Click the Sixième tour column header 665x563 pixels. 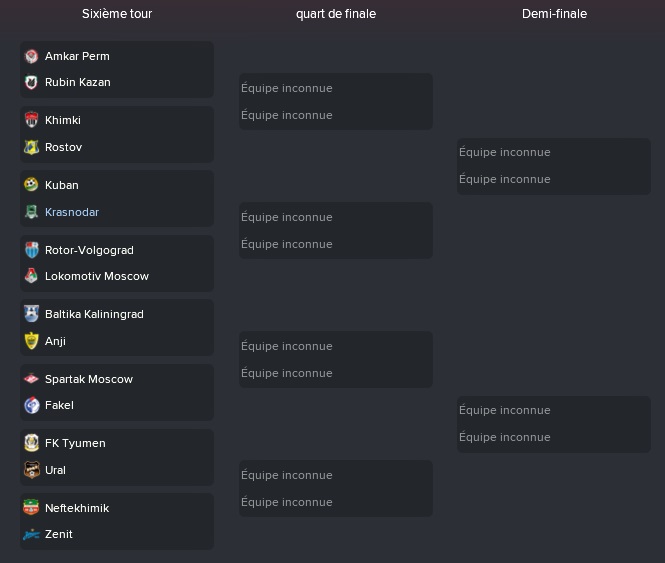(x=117, y=14)
